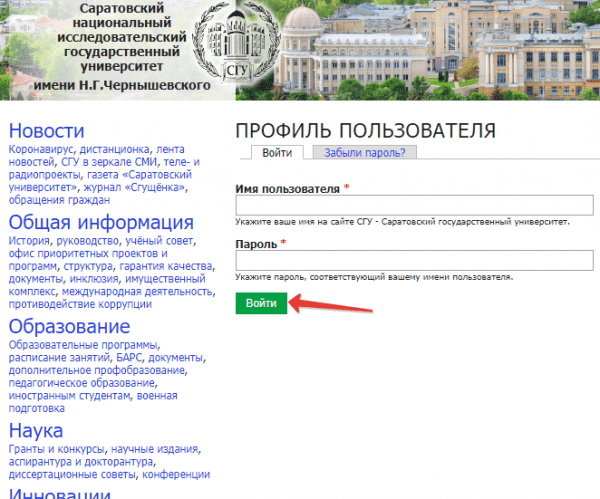Open the диссертационные советы link
This screenshot has height=499, width=600.
click(72, 475)
